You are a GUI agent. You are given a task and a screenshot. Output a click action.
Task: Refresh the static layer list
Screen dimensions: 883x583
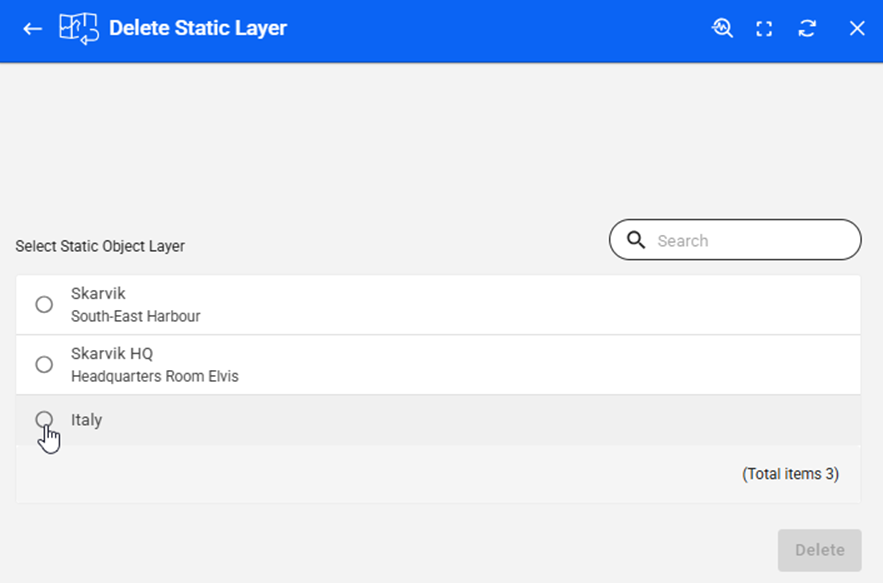click(807, 29)
